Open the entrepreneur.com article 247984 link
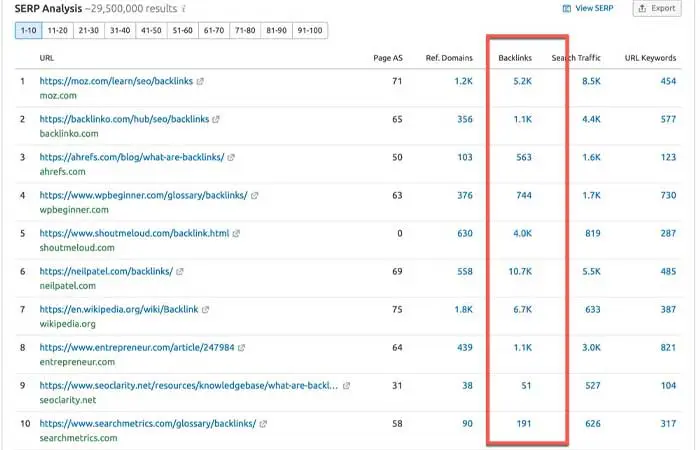 point(137,347)
